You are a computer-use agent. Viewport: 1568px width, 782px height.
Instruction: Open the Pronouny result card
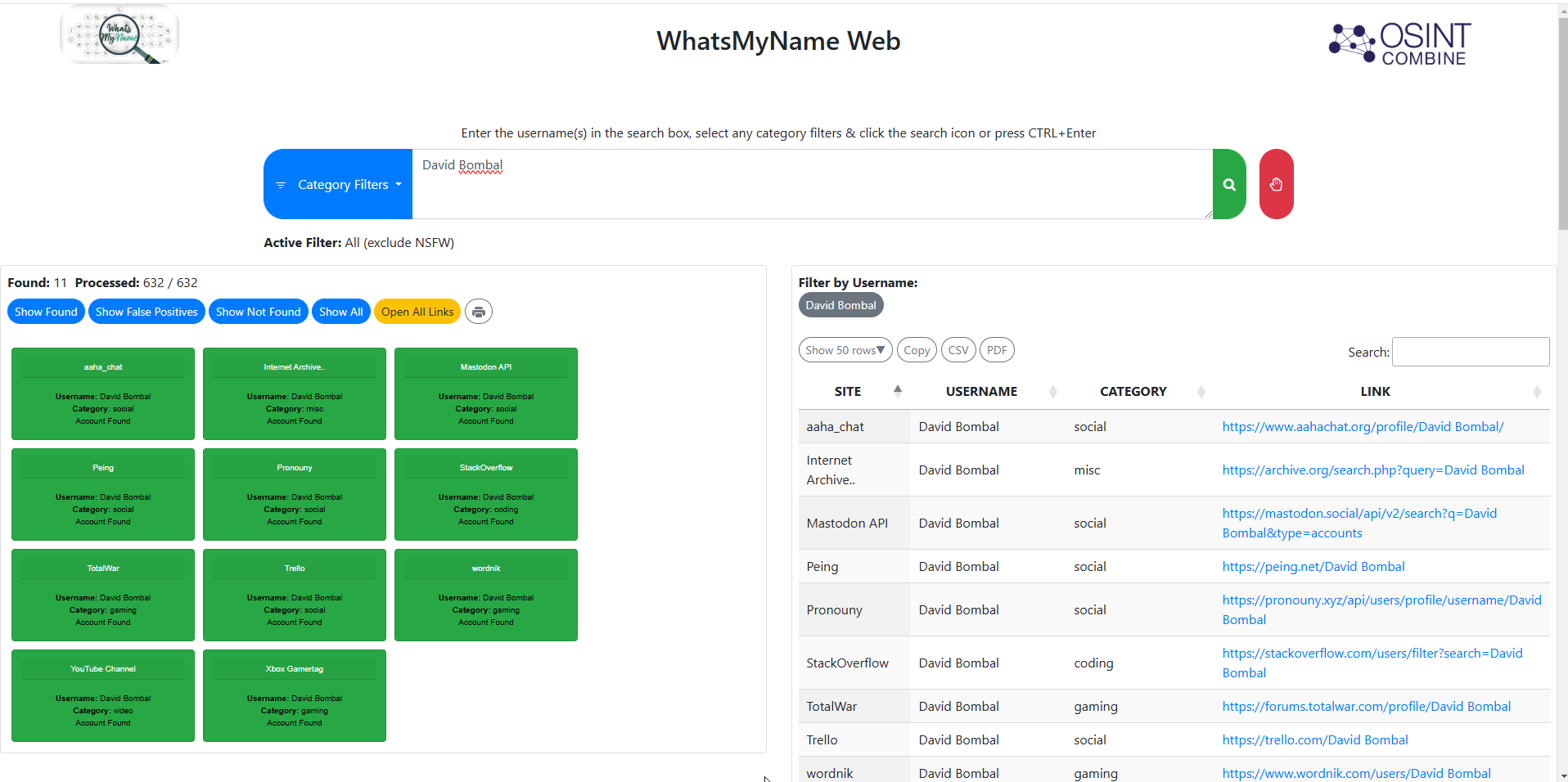tap(295, 494)
